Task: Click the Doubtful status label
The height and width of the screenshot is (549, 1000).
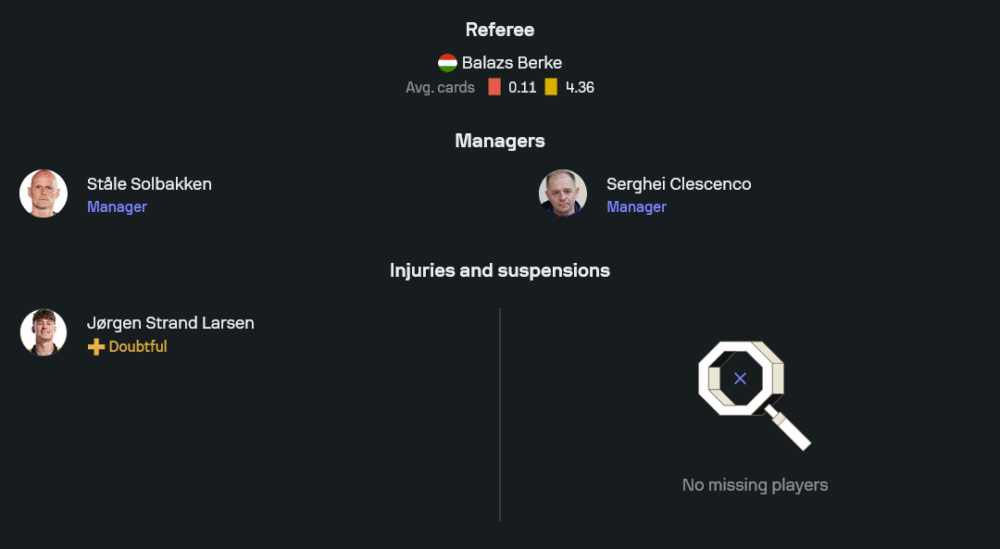Action: tap(138, 347)
